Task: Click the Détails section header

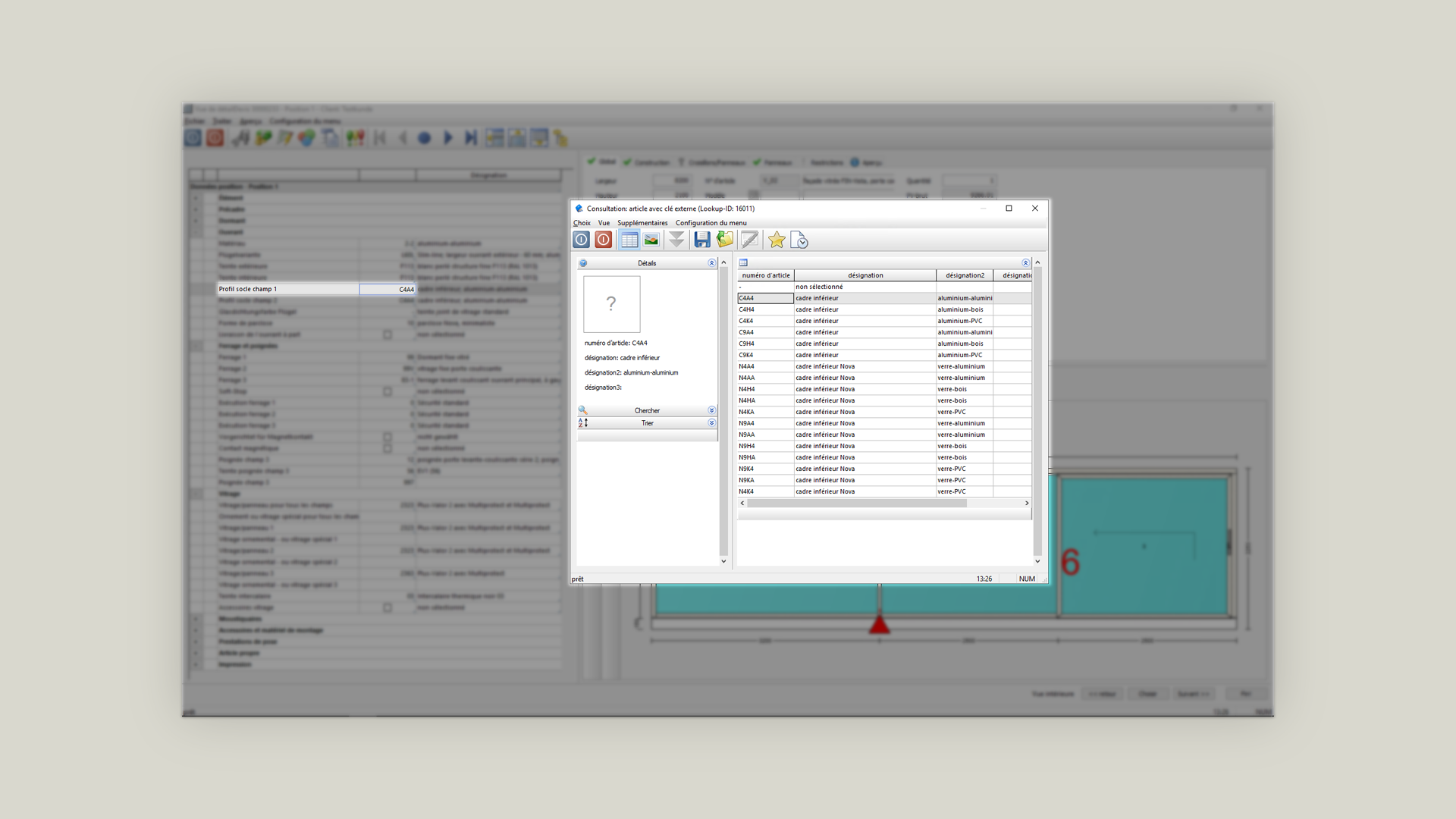Action: [x=647, y=263]
